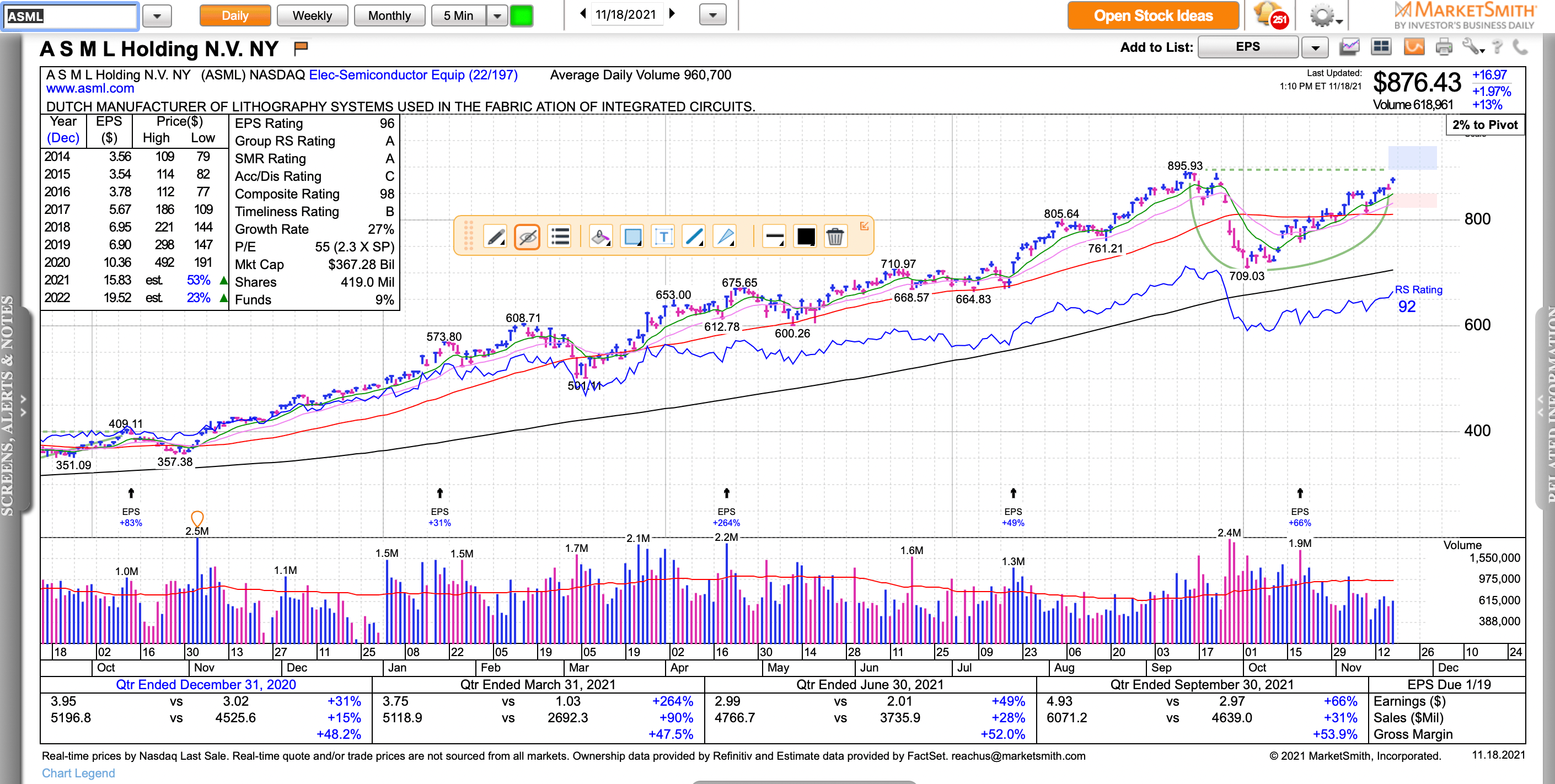Click the Composite Rating 98 row
Viewport: 1555px width, 784px height.
[314, 194]
